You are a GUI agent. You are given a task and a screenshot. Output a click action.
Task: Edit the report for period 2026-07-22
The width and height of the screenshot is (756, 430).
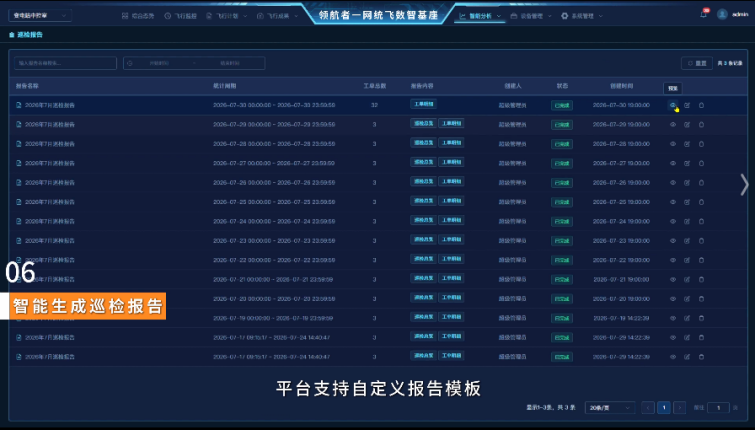687,260
